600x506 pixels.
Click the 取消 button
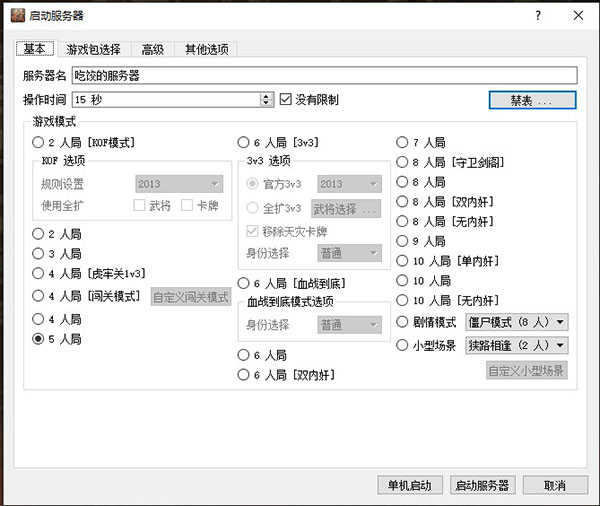pyautogui.click(x=555, y=485)
